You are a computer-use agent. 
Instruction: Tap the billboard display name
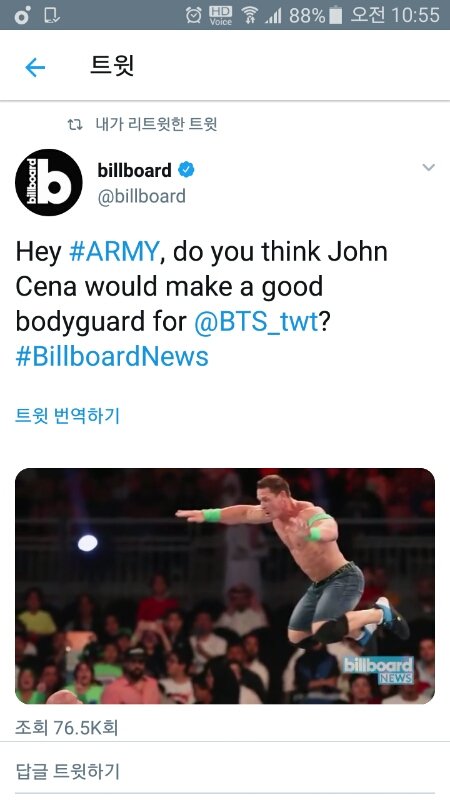[x=134, y=170]
